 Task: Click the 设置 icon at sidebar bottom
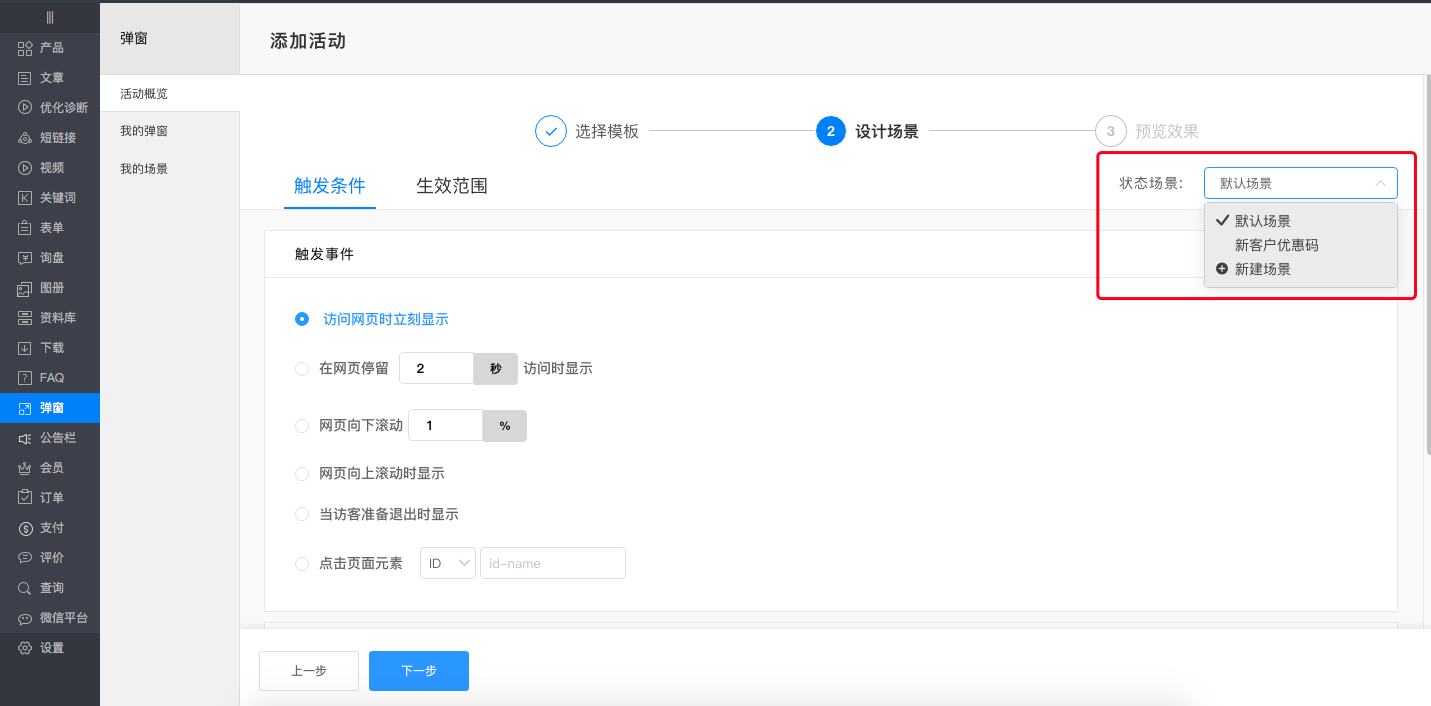(x=48, y=647)
